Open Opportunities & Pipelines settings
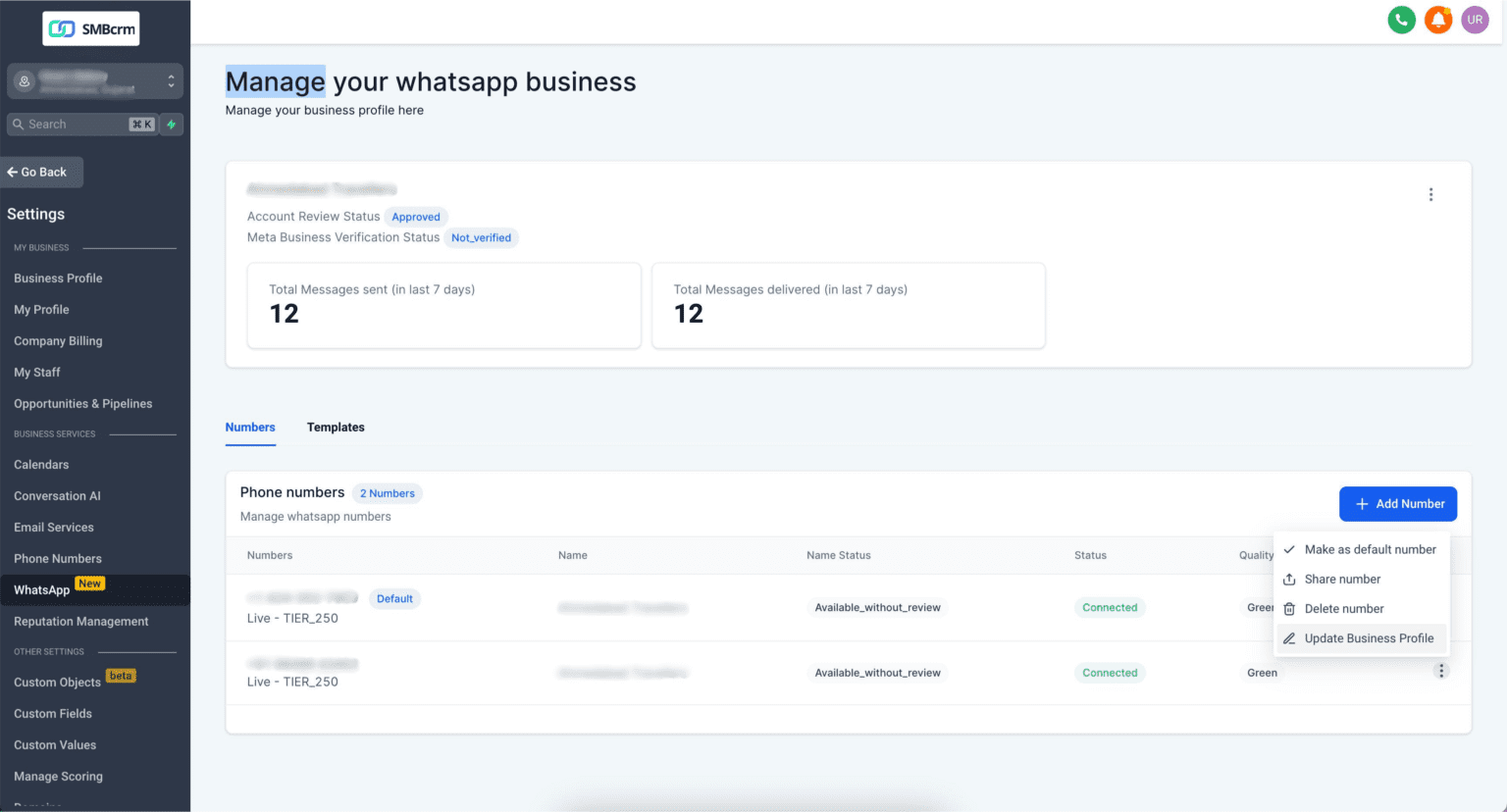Screen dimensions: 1507x812 point(83,404)
